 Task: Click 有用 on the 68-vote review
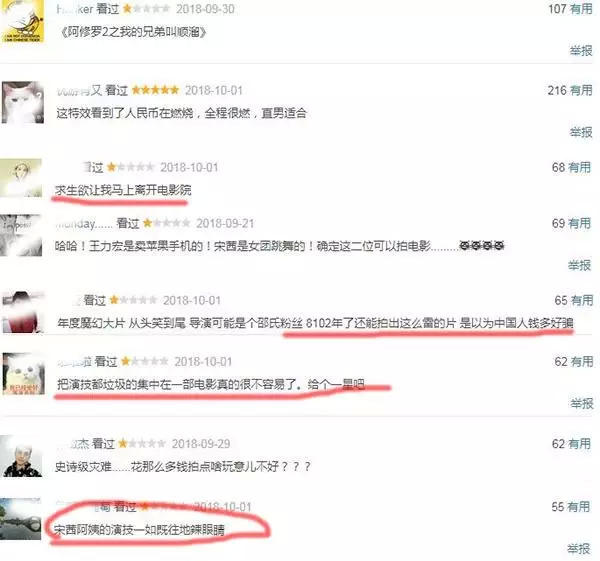point(579,167)
